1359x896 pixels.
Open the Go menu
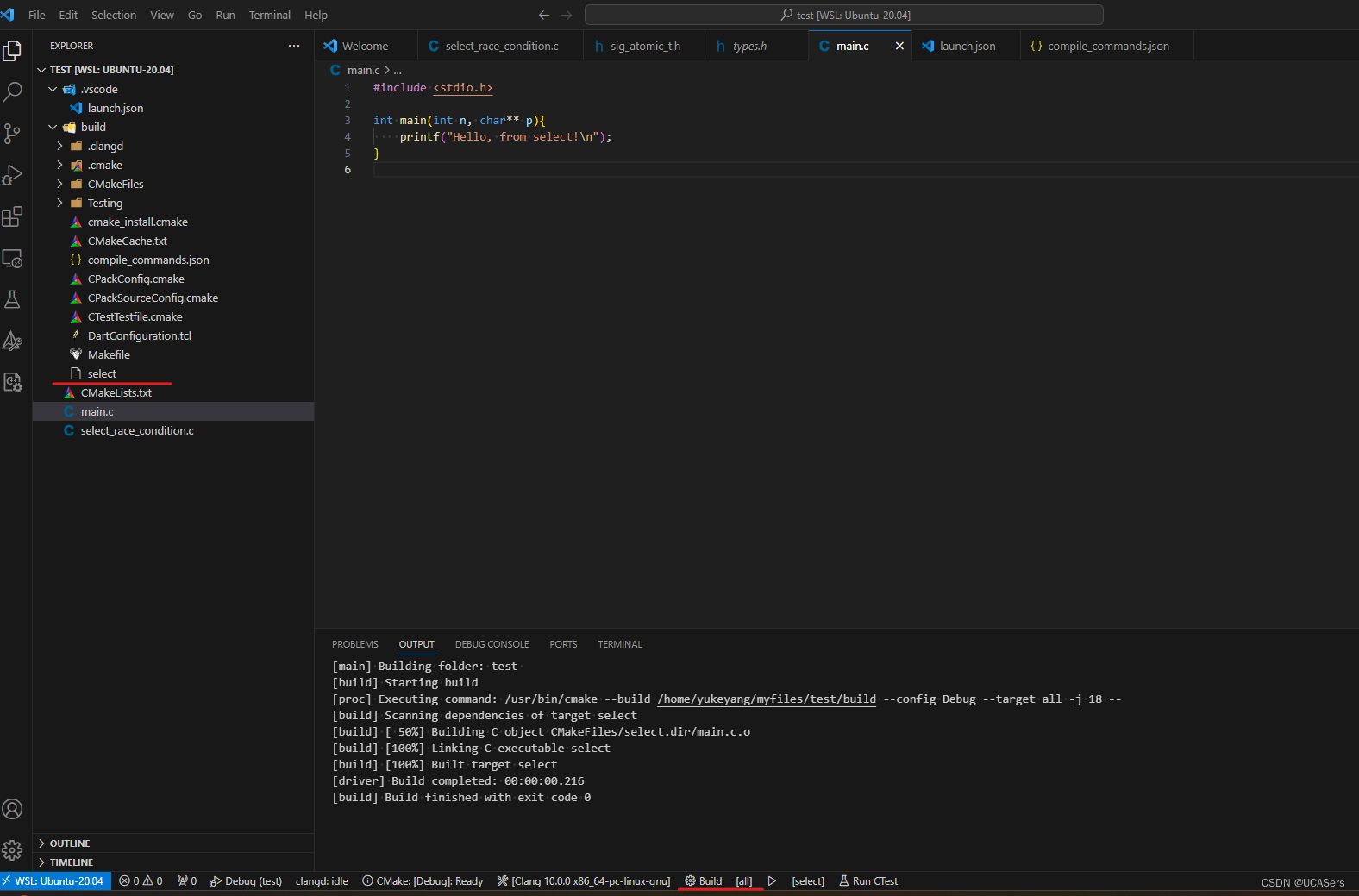pyautogui.click(x=195, y=15)
